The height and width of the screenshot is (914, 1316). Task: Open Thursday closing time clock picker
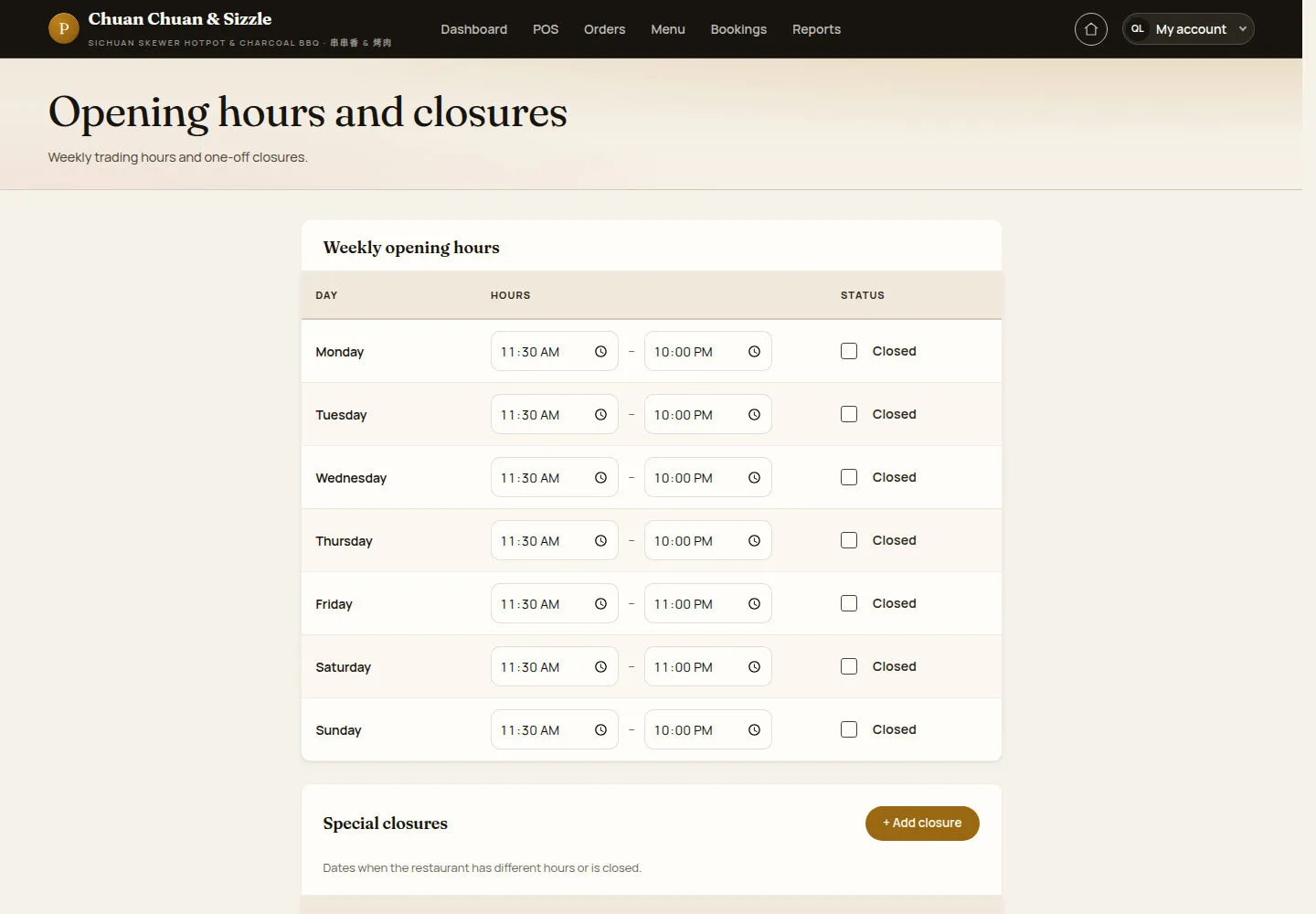point(754,541)
